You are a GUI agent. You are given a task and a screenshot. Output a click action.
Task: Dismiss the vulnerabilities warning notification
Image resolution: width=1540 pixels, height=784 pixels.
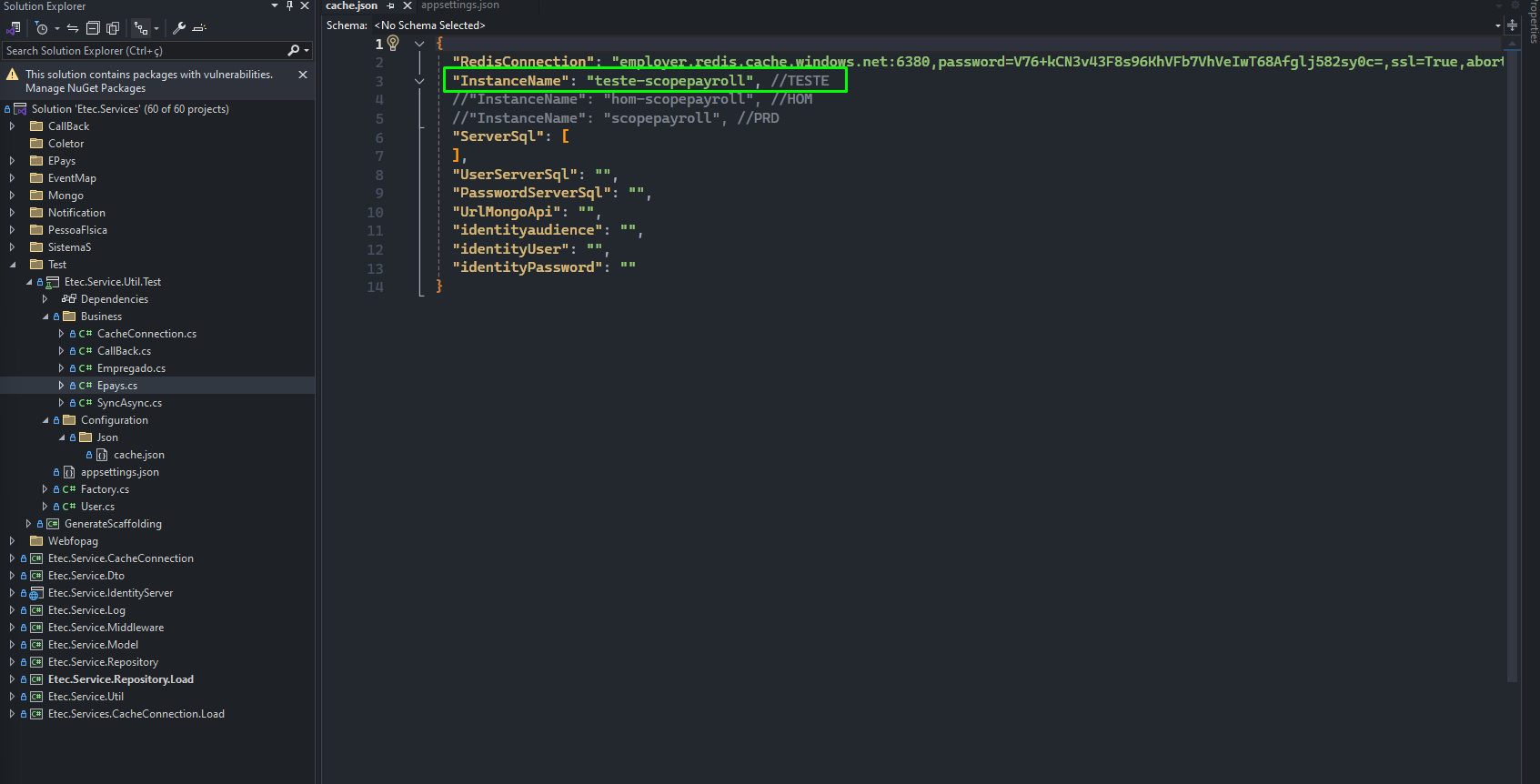click(303, 75)
